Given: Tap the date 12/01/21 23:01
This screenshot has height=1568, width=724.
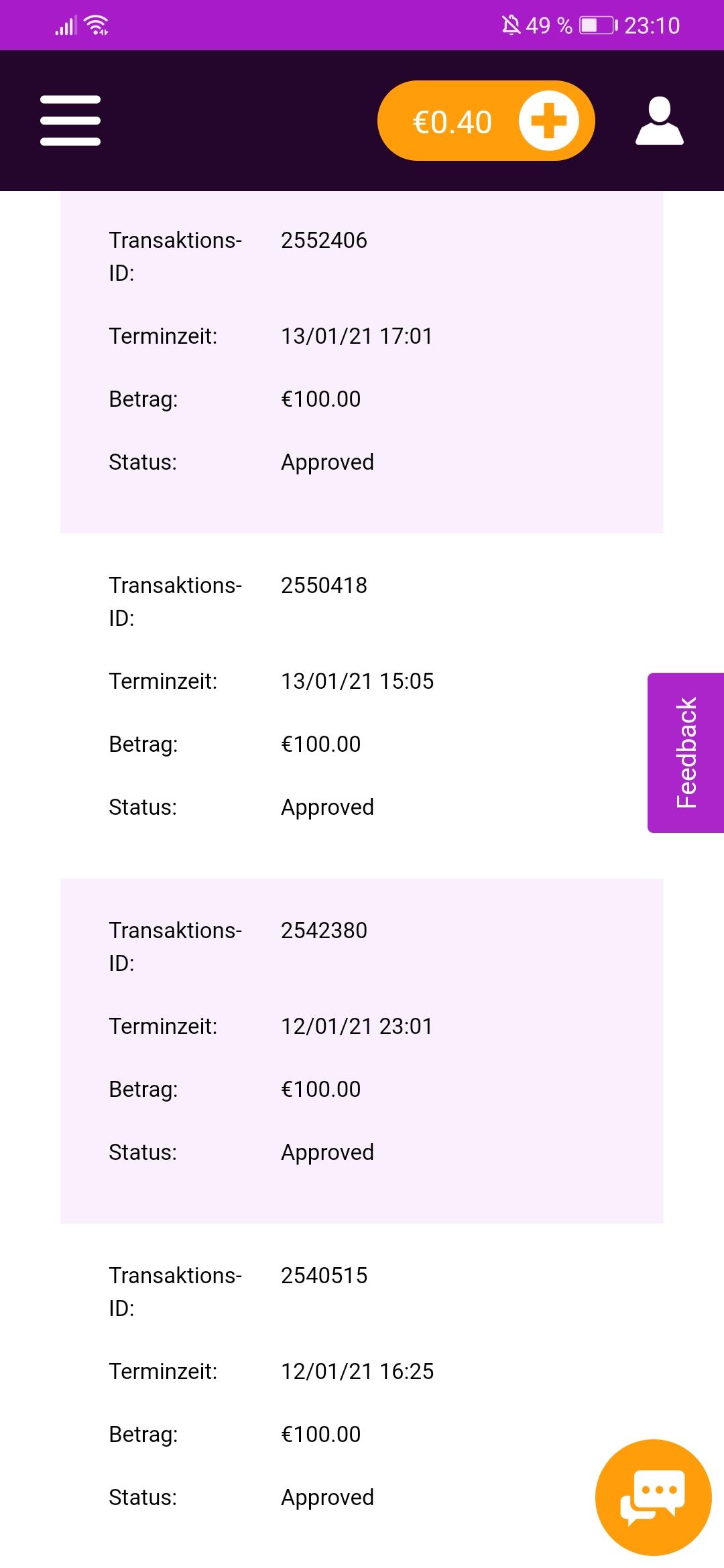Looking at the screenshot, I should (357, 1026).
